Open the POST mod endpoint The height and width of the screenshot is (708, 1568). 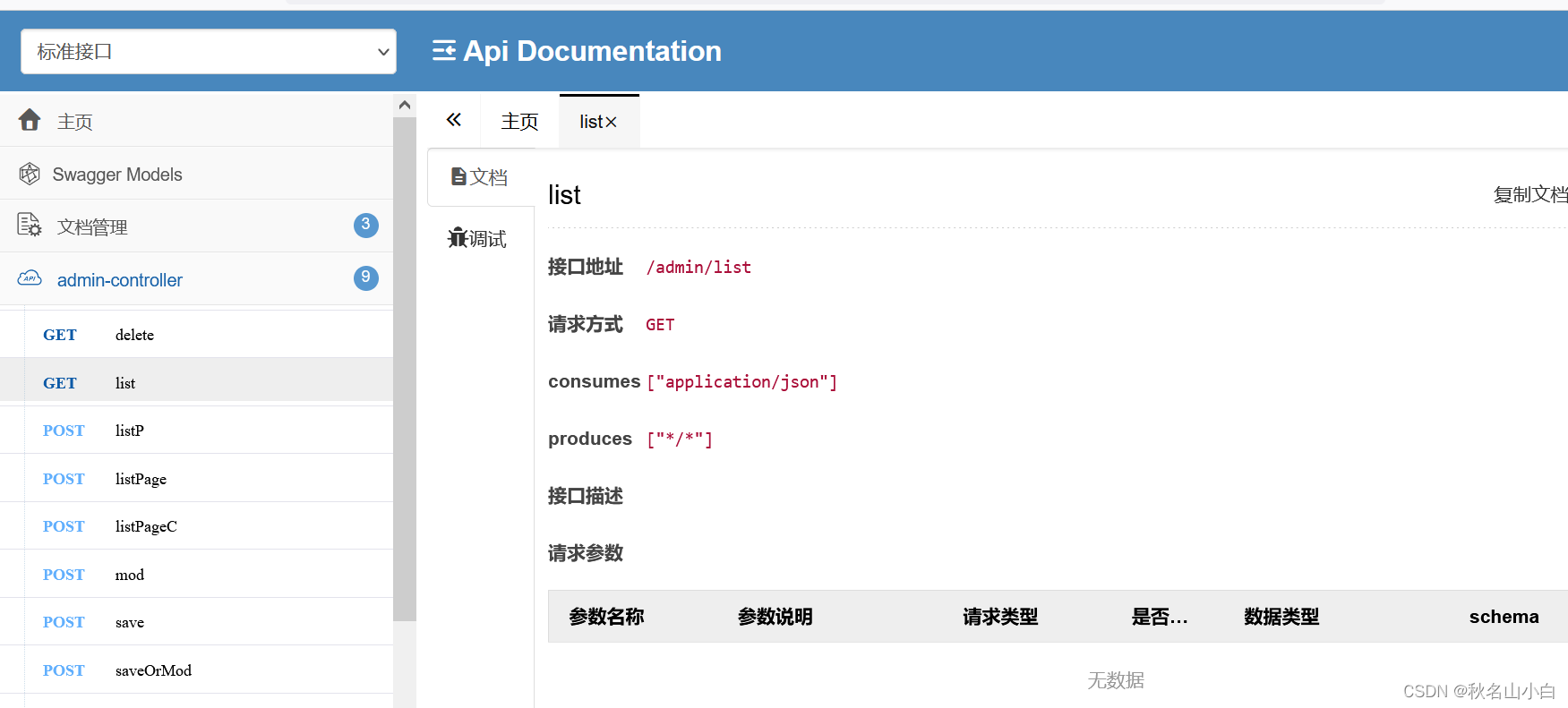[196, 574]
